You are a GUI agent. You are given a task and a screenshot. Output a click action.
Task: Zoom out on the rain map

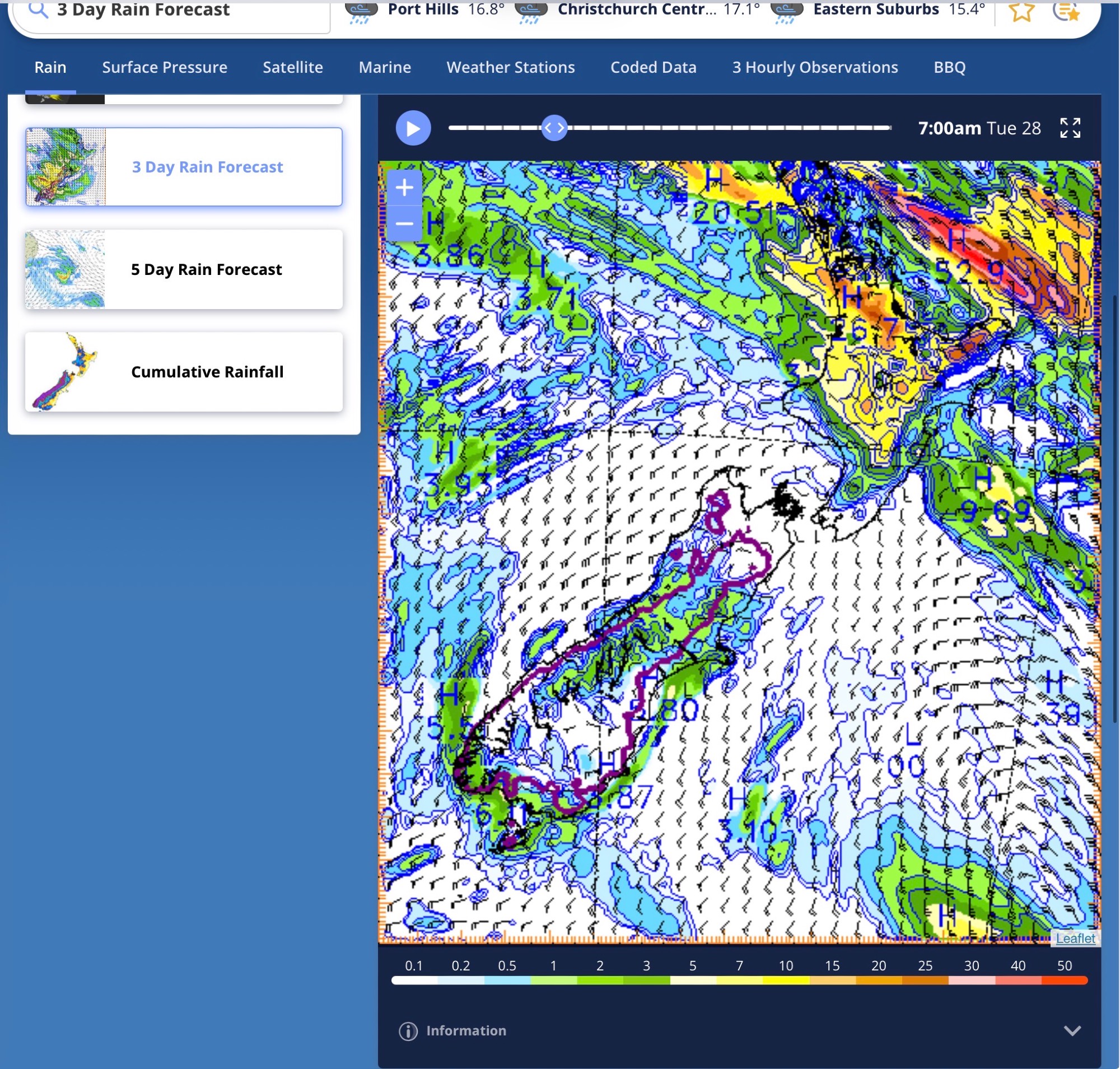[404, 223]
